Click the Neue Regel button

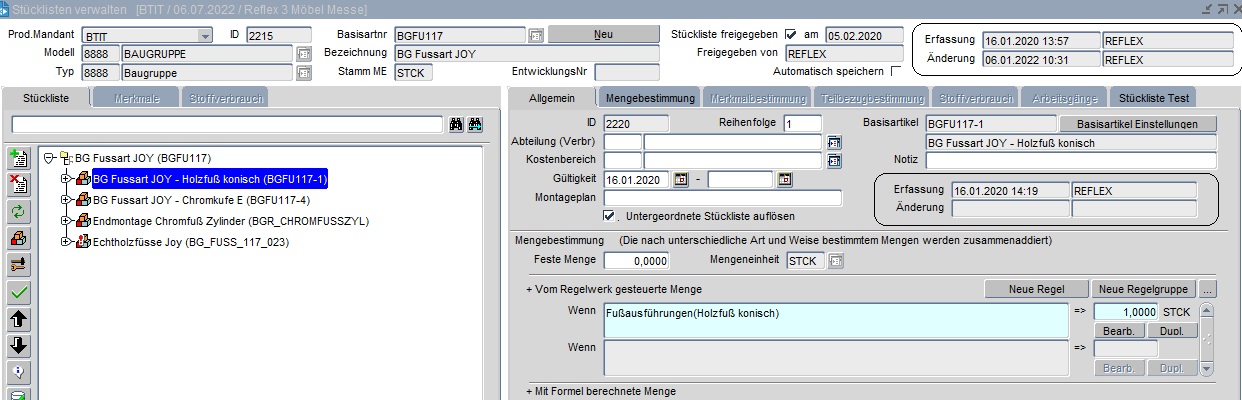point(1034,289)
